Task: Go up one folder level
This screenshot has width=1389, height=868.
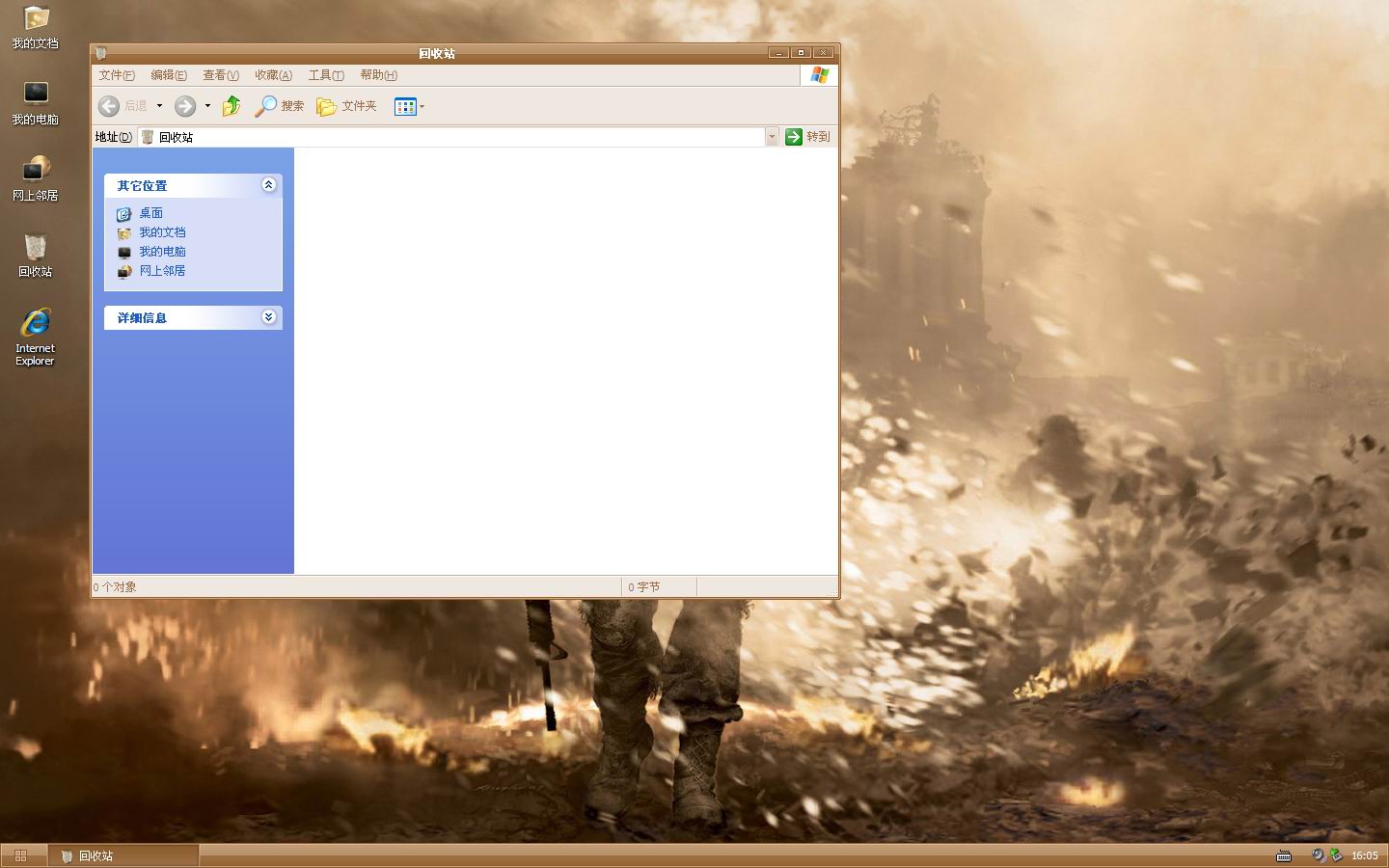Action: [231, 106]
